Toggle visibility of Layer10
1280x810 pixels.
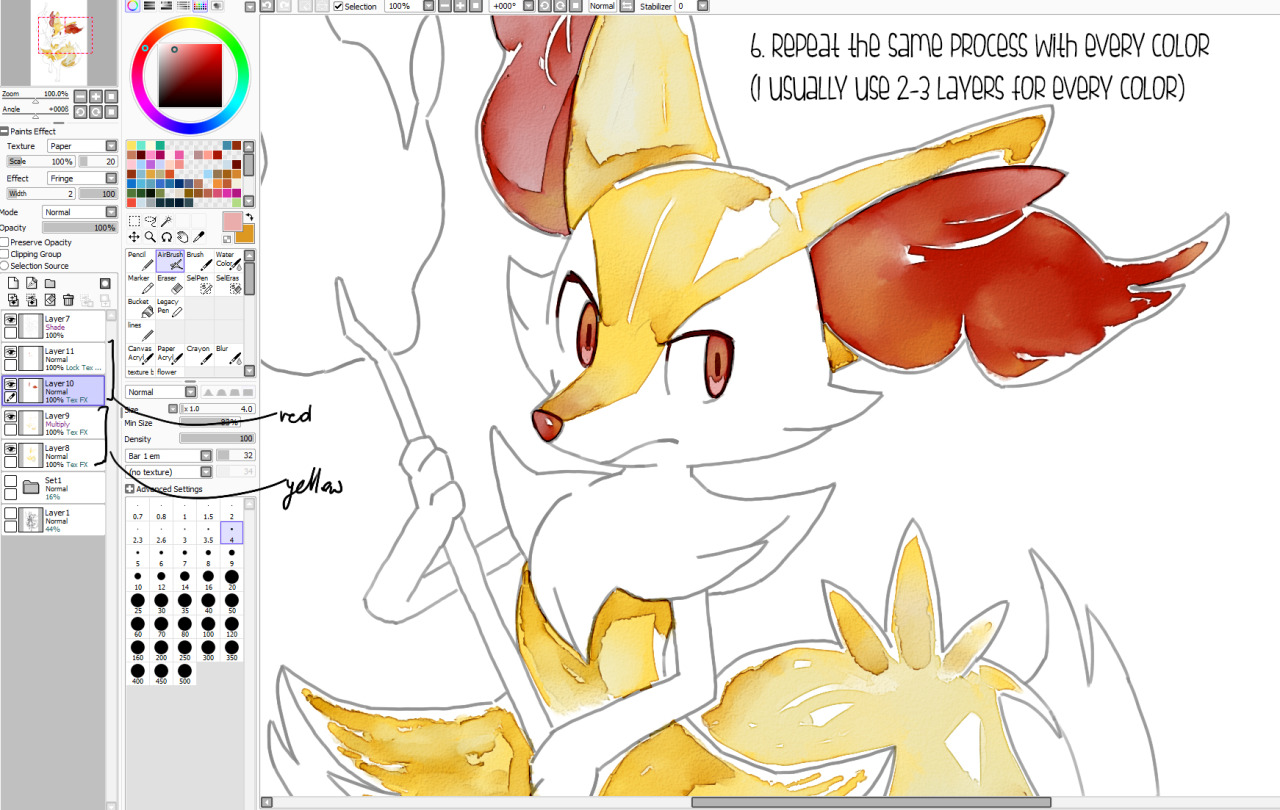tap(11, 384)
